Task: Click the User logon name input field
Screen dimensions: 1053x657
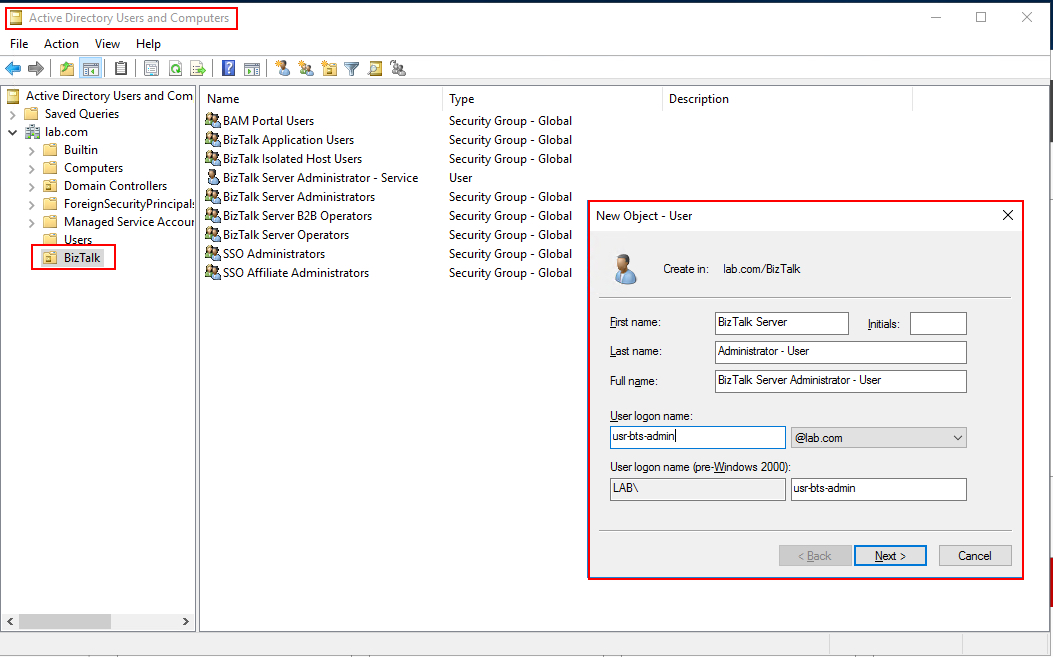Action: [698, 437]
